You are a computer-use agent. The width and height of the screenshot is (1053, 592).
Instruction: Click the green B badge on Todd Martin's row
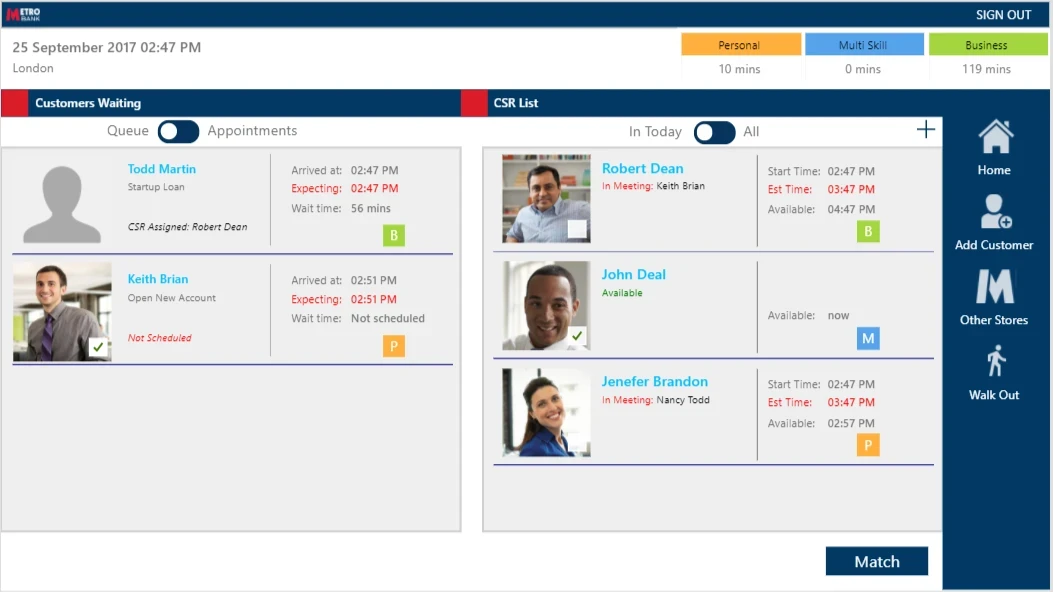[392, 234]
